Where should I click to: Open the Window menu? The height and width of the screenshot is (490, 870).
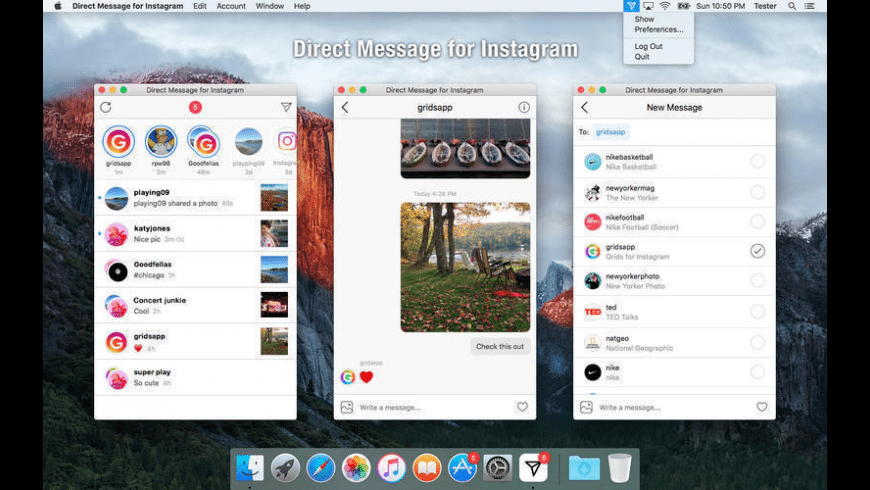tap(270, 6)
